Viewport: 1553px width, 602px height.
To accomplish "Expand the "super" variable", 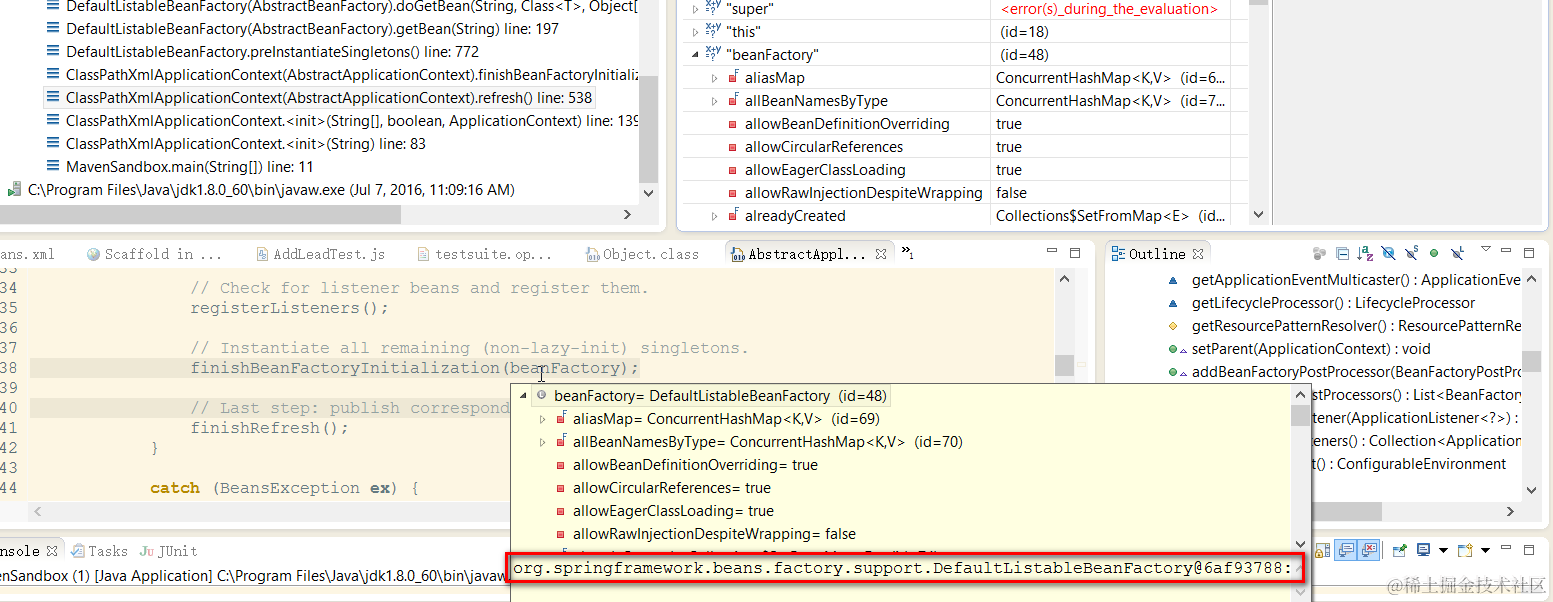I will 695,9.
